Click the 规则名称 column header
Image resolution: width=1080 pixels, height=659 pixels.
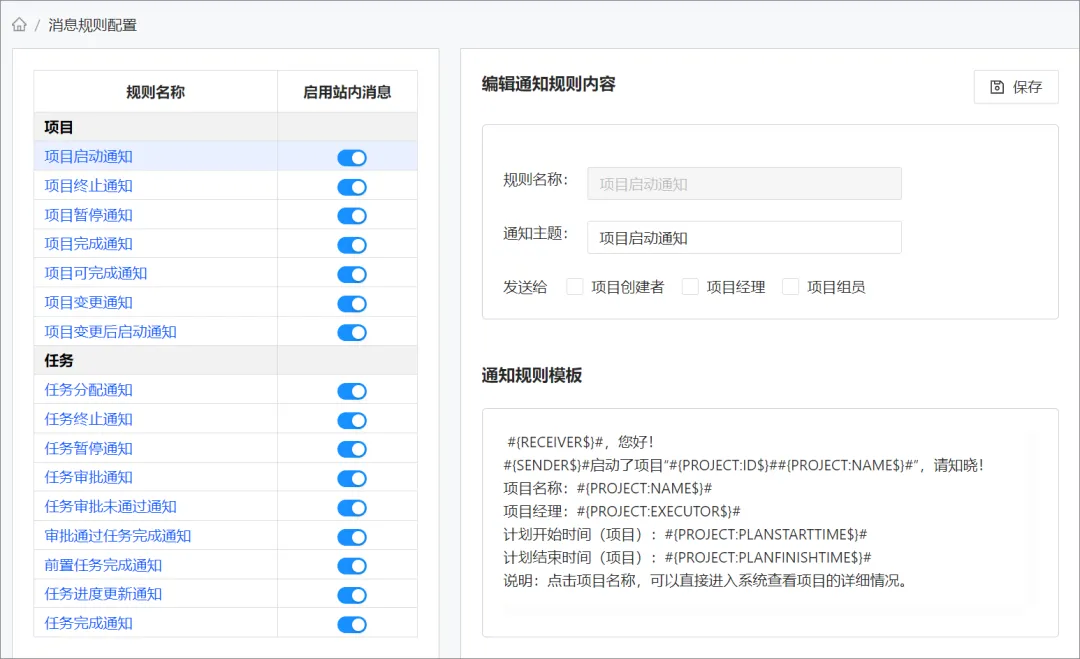(156, 92)
